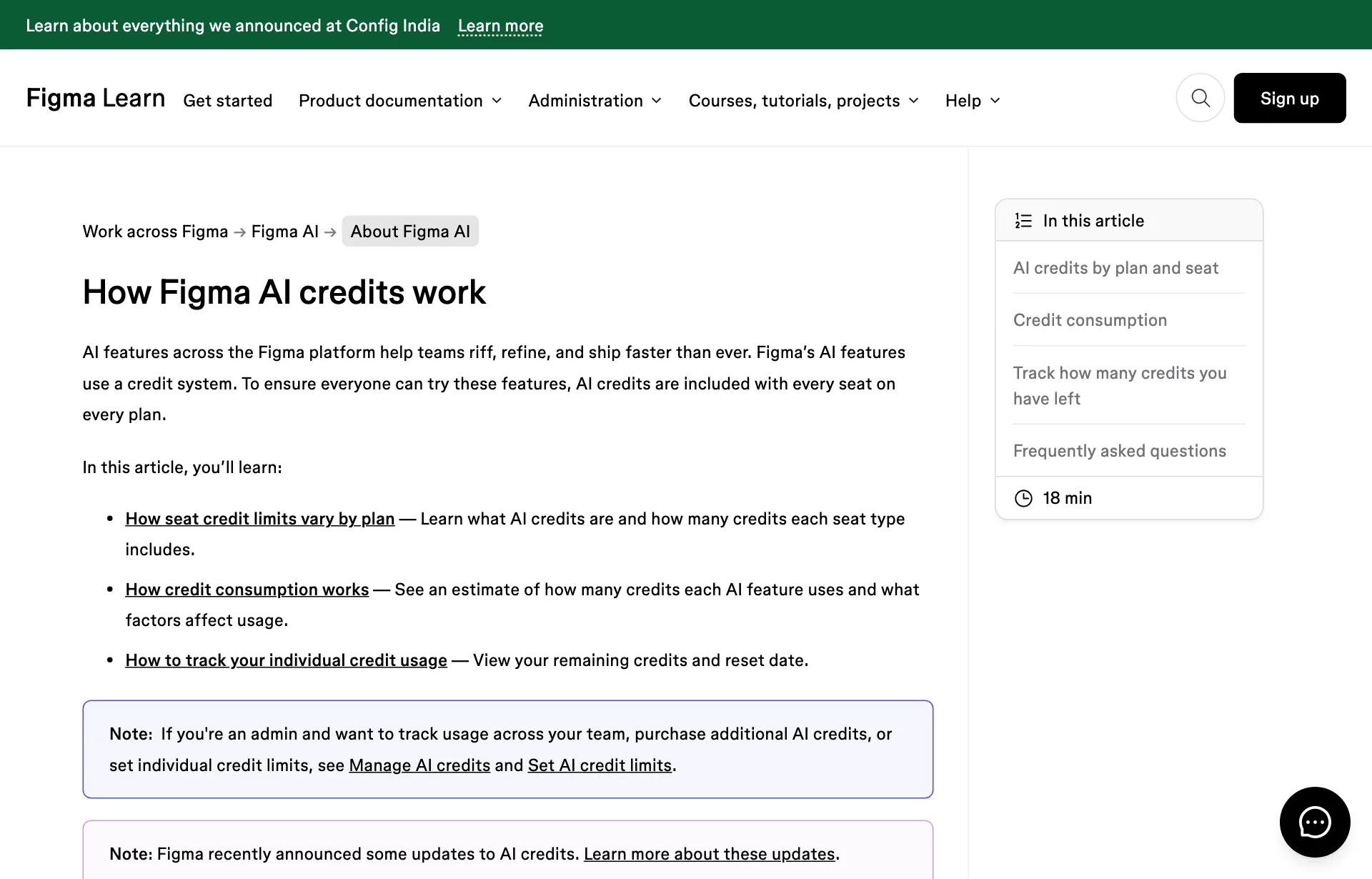Click the In this article header
The width and height of the screenshot is (1372, 879).
pos(1129,221)
